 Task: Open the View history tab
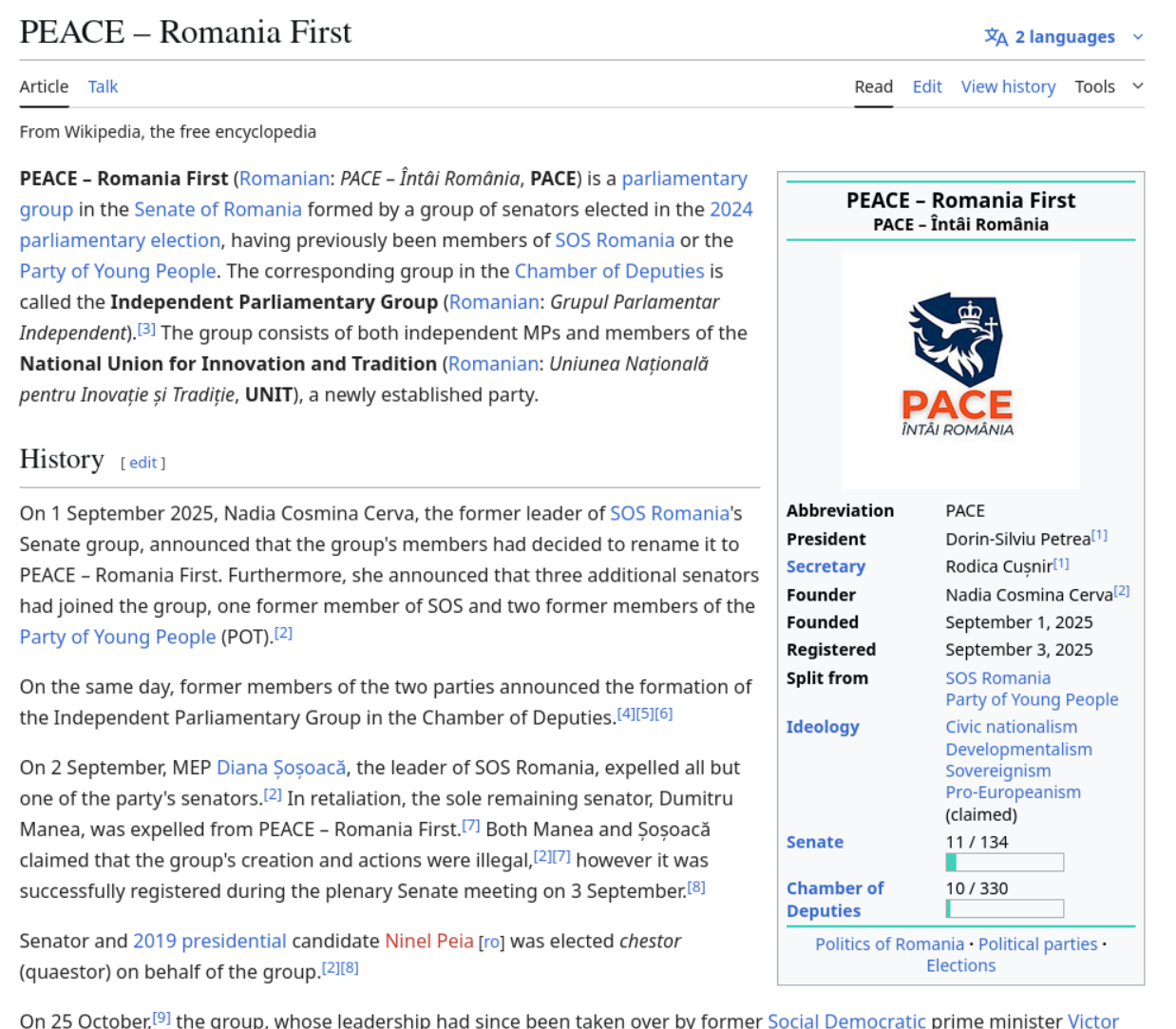1008,86
